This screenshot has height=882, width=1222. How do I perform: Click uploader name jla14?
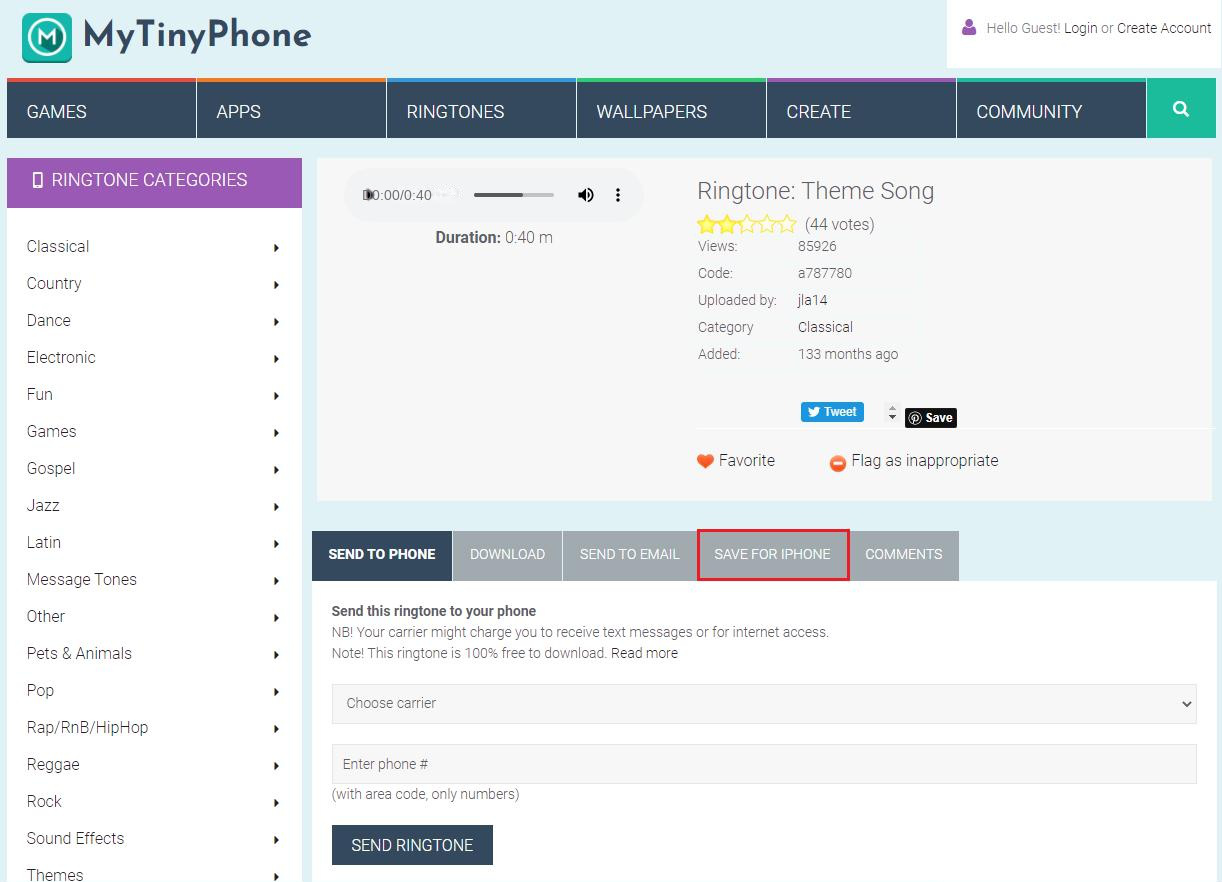[x=813, y=300]
